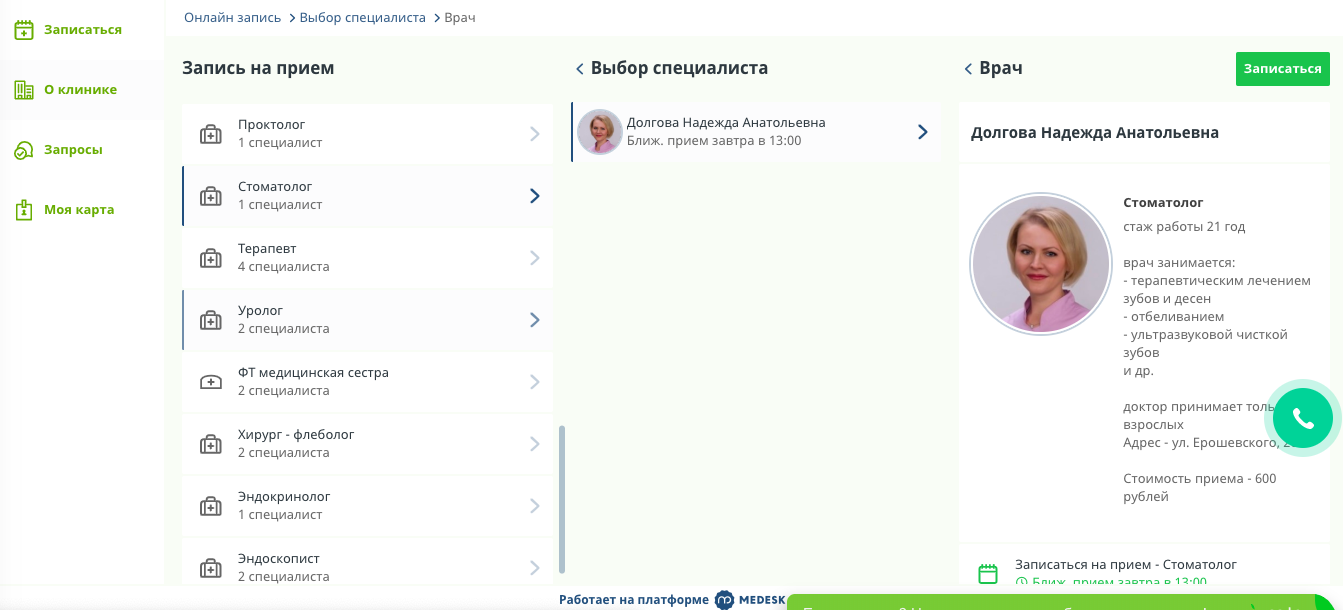Click the medical kit icon for Стоматолог
1343x610 pixels.
click(x=211, y=196)
